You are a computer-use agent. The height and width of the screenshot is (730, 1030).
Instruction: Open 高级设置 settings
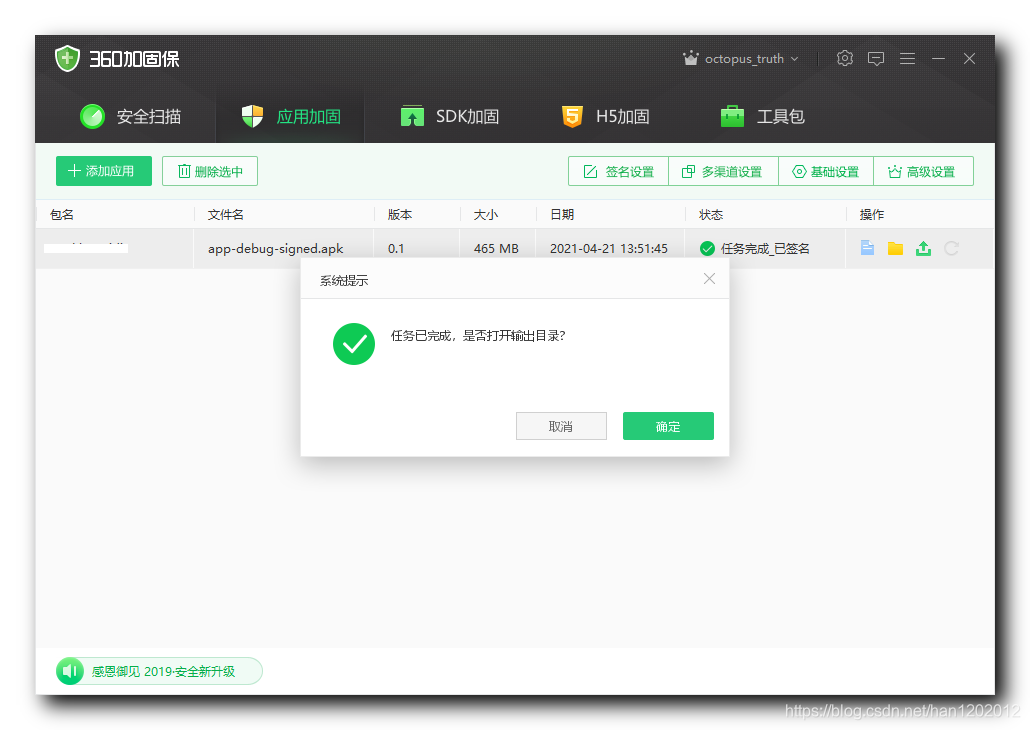coord(923,171)
